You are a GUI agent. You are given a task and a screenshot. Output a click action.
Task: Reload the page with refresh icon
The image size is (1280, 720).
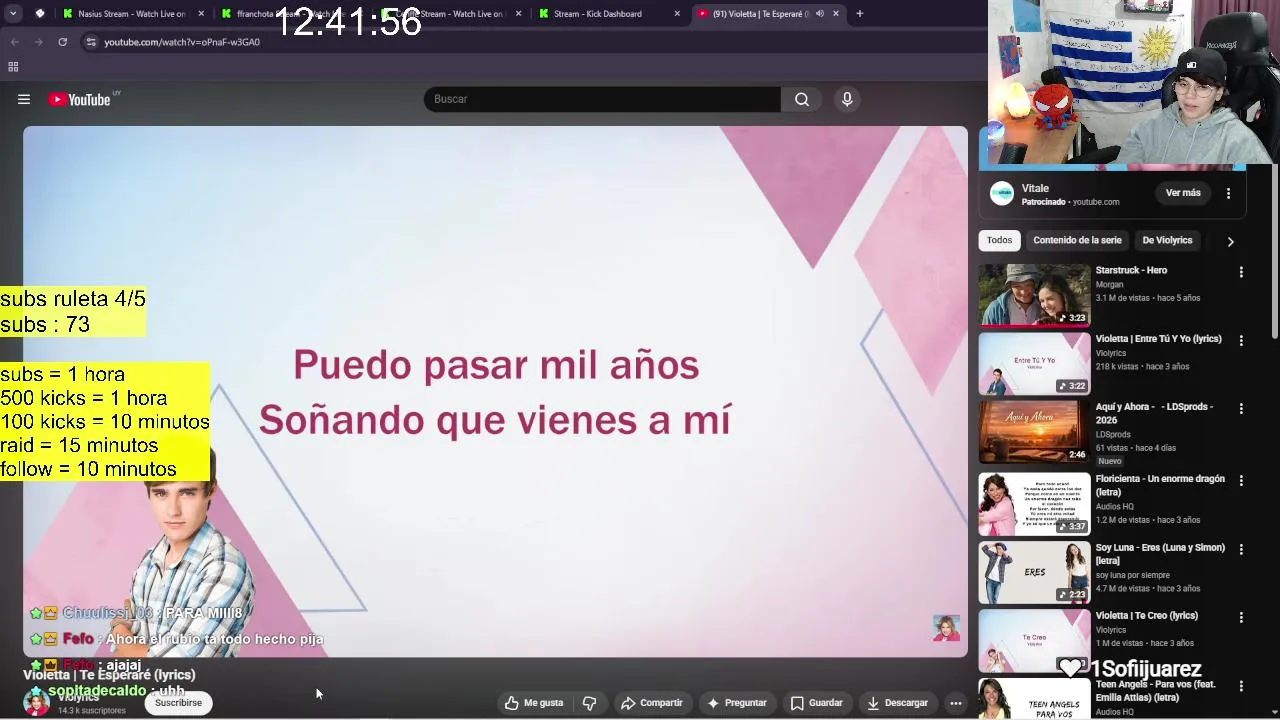62,42
